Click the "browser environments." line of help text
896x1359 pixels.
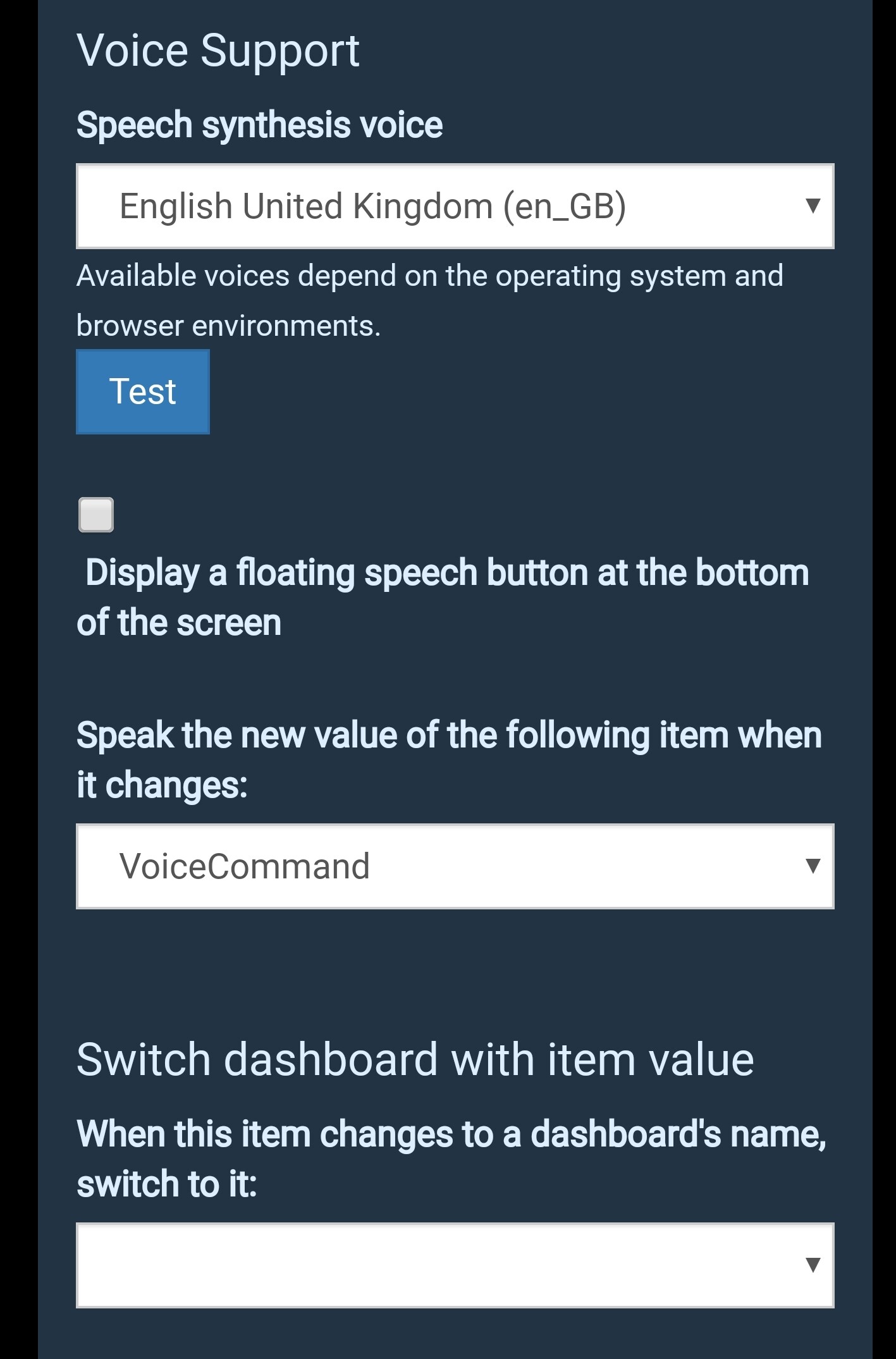pos(228,326)
